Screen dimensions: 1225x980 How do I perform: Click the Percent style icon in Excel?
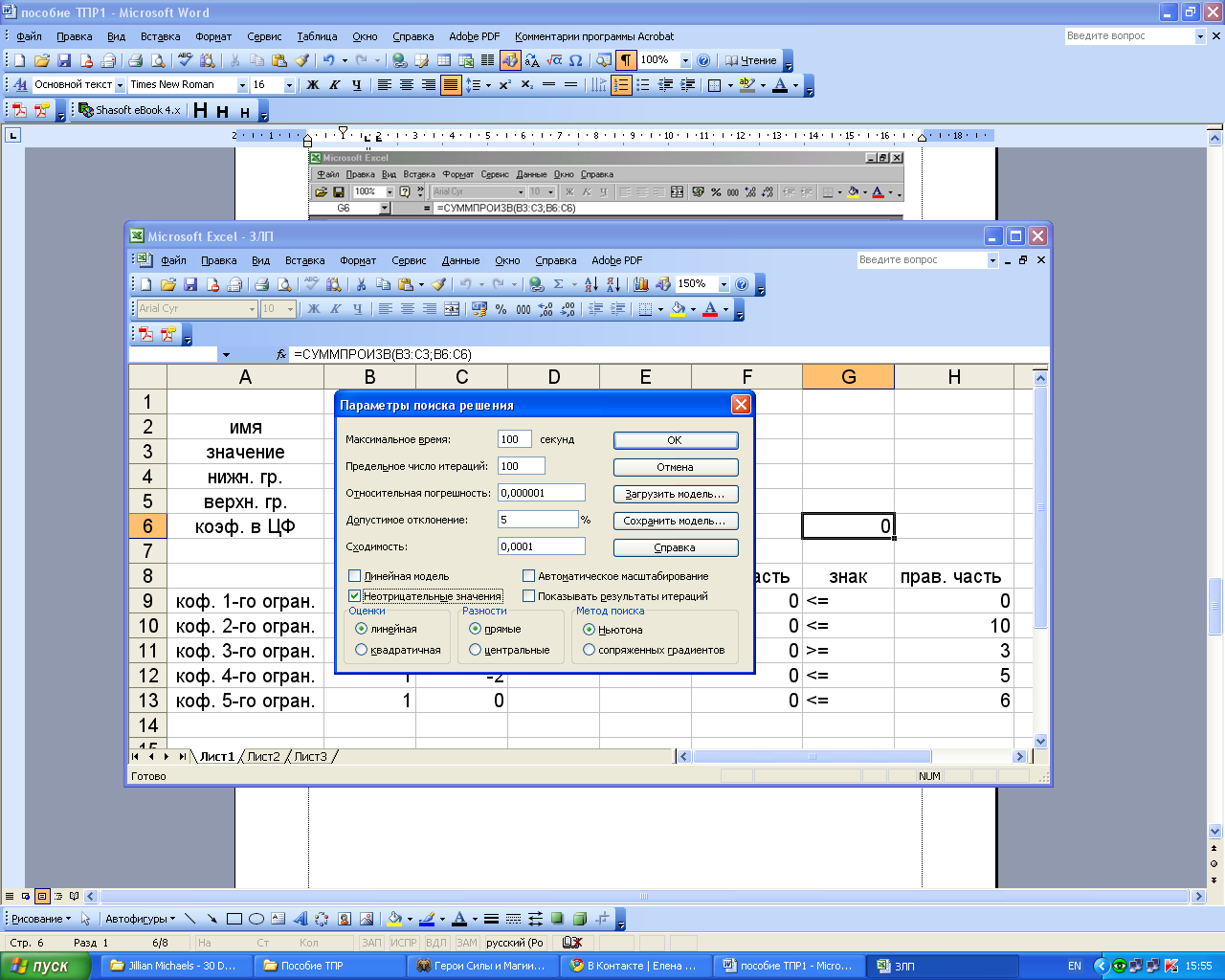[501, 309]
